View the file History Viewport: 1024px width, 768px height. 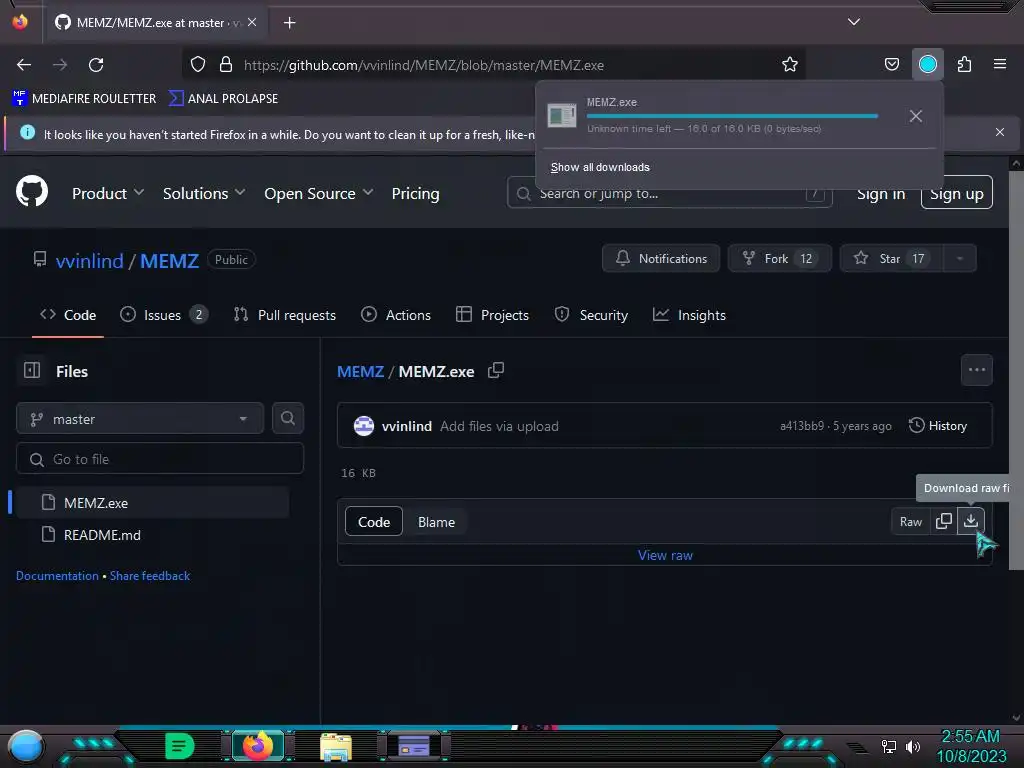pos(938,426)
